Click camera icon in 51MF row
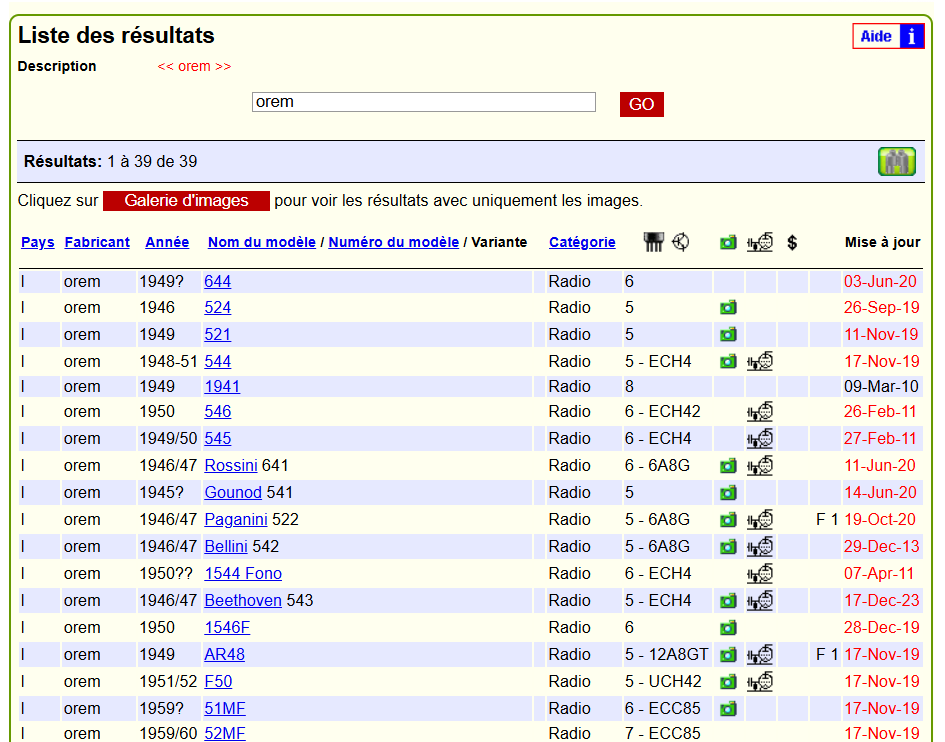This screenshot has height=742, width=945. 728,709
